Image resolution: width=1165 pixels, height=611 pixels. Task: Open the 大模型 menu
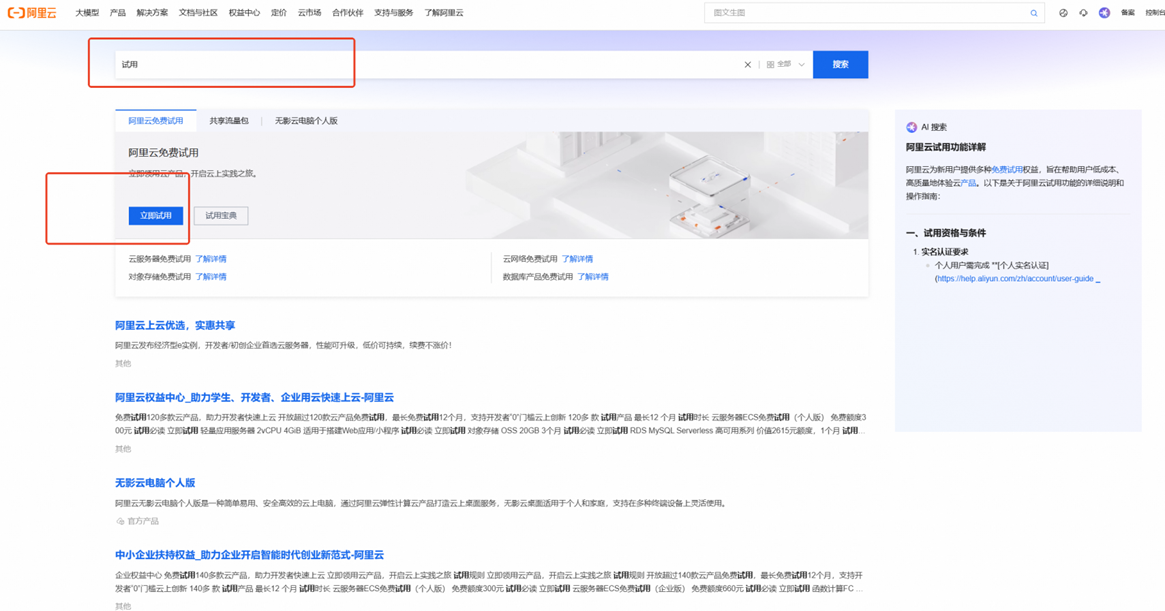[x=87, y=13]
